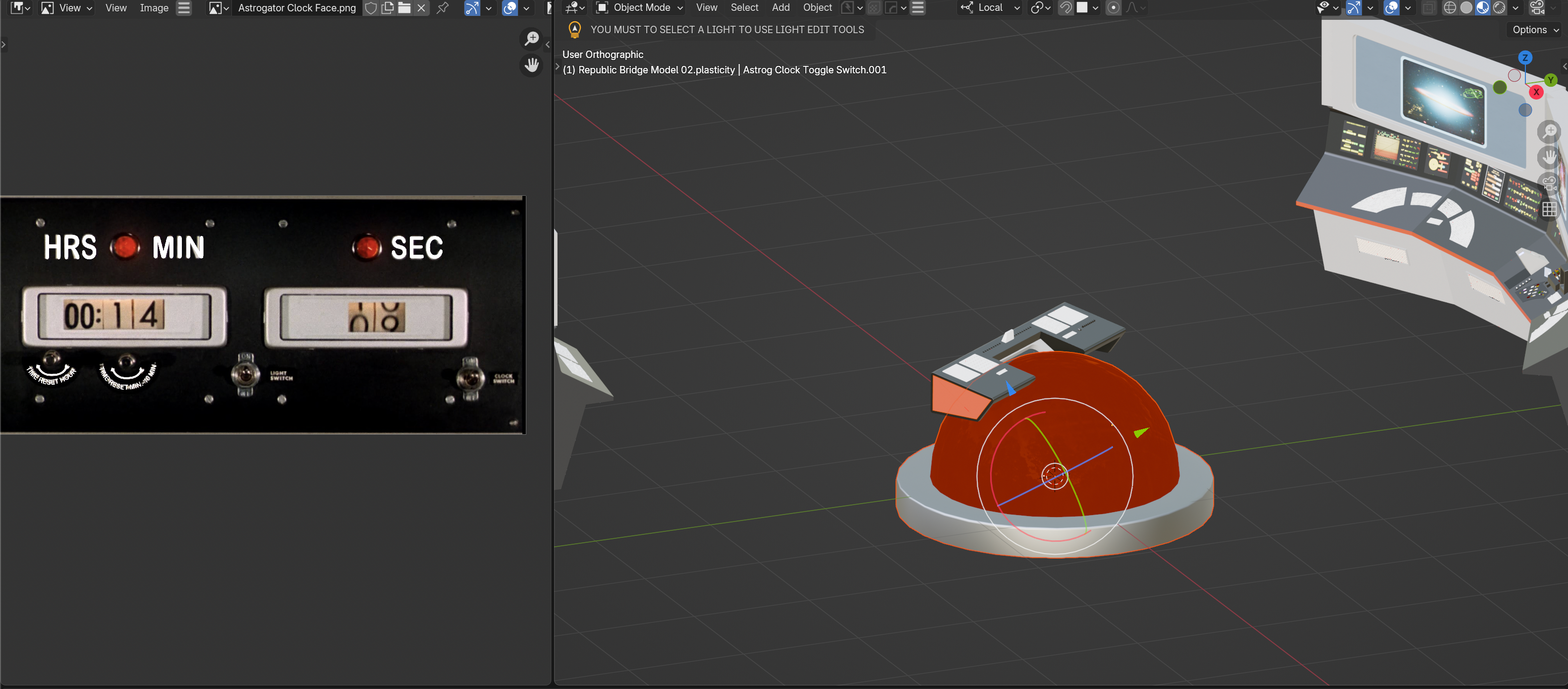Open the Object Mode dropdown
The height and width of the screenshot is (689, 1568).
(640, 8)
